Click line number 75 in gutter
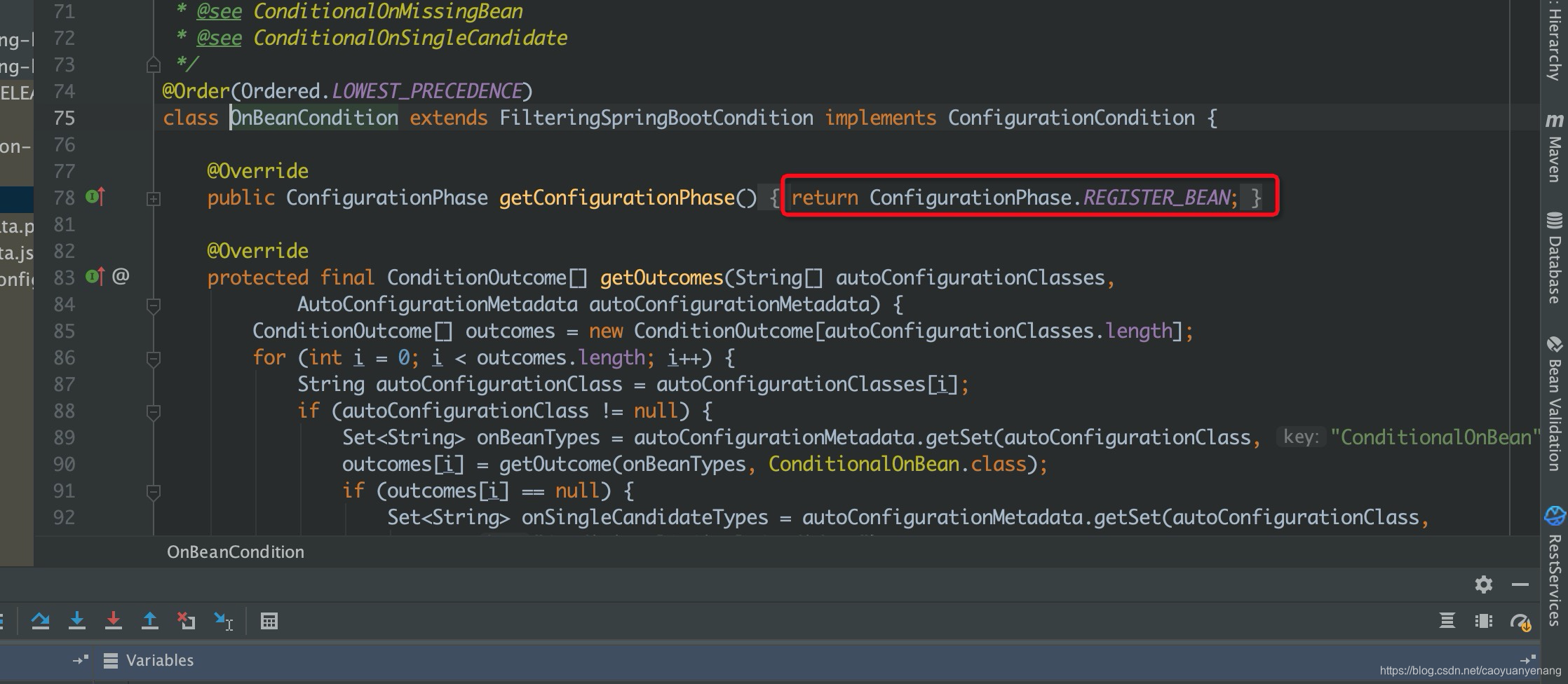The width and height of the screenshot is (1568, 684). click(x=64, y=118)
